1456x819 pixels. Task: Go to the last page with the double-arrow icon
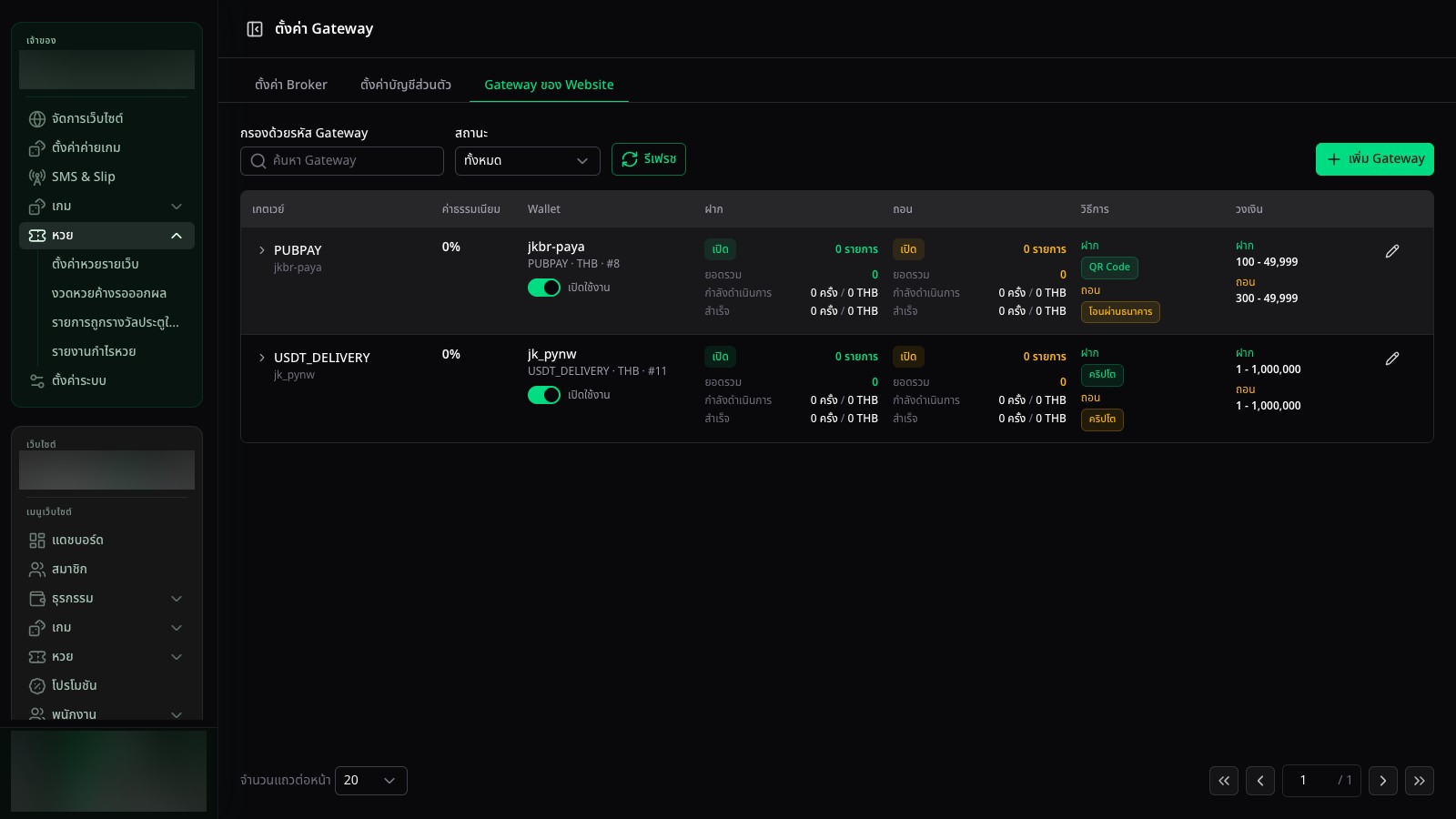(1420, 781)
